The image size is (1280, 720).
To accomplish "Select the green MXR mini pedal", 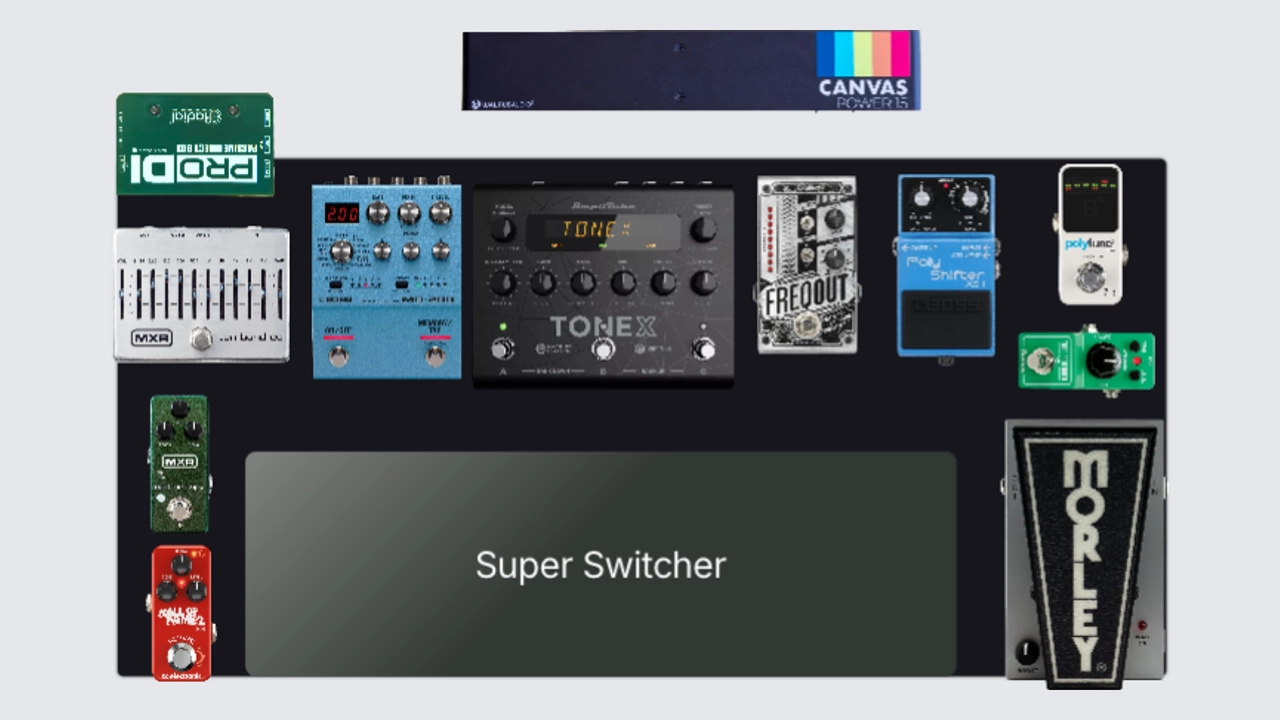I will [x=179, y=463].
